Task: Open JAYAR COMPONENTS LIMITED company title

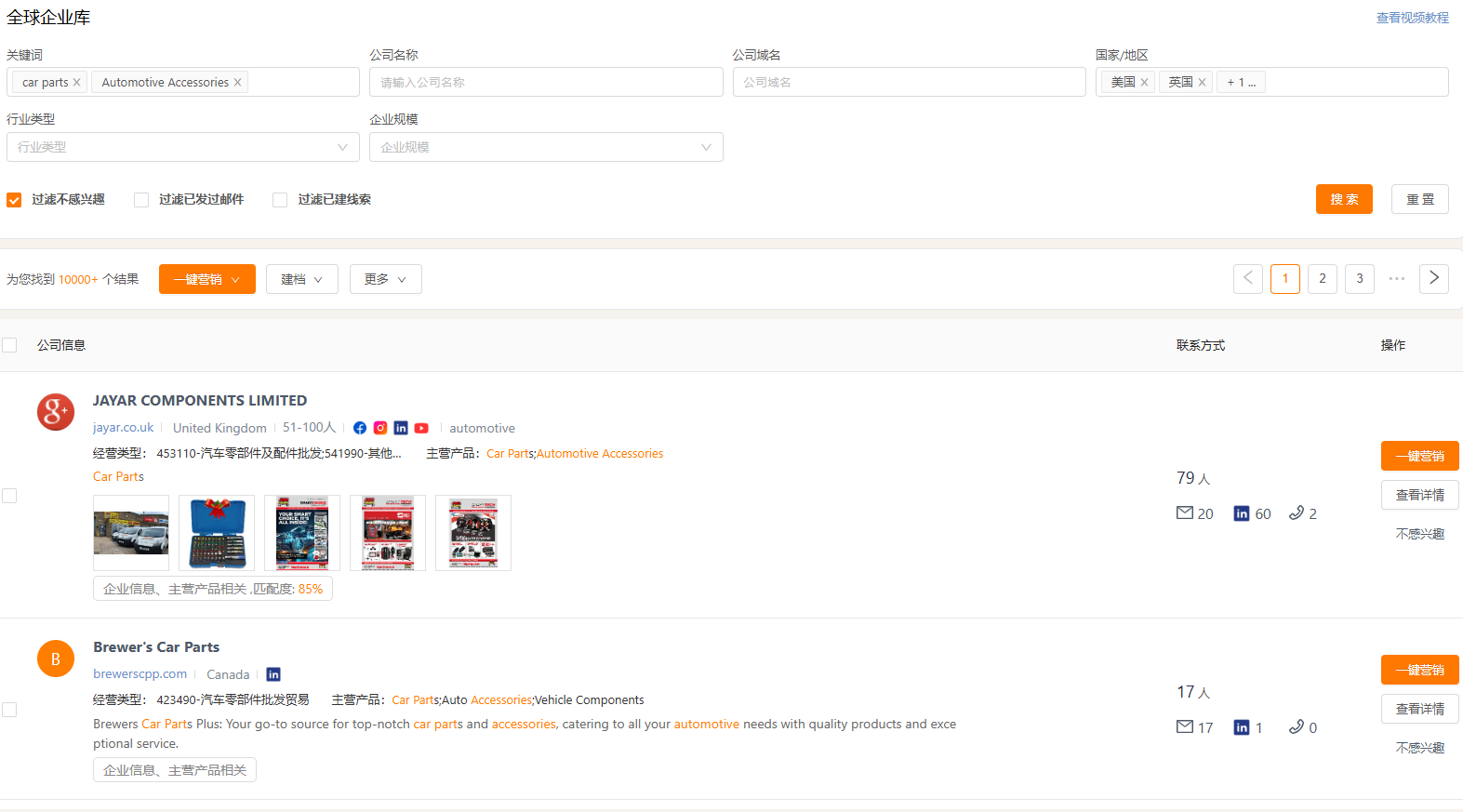Action: 200,401
